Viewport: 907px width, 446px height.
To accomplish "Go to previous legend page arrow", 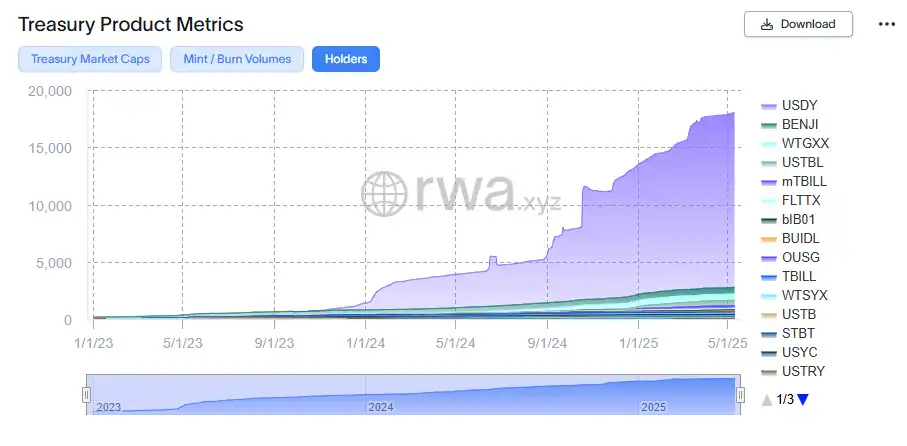I will click(x=767, y=400).
